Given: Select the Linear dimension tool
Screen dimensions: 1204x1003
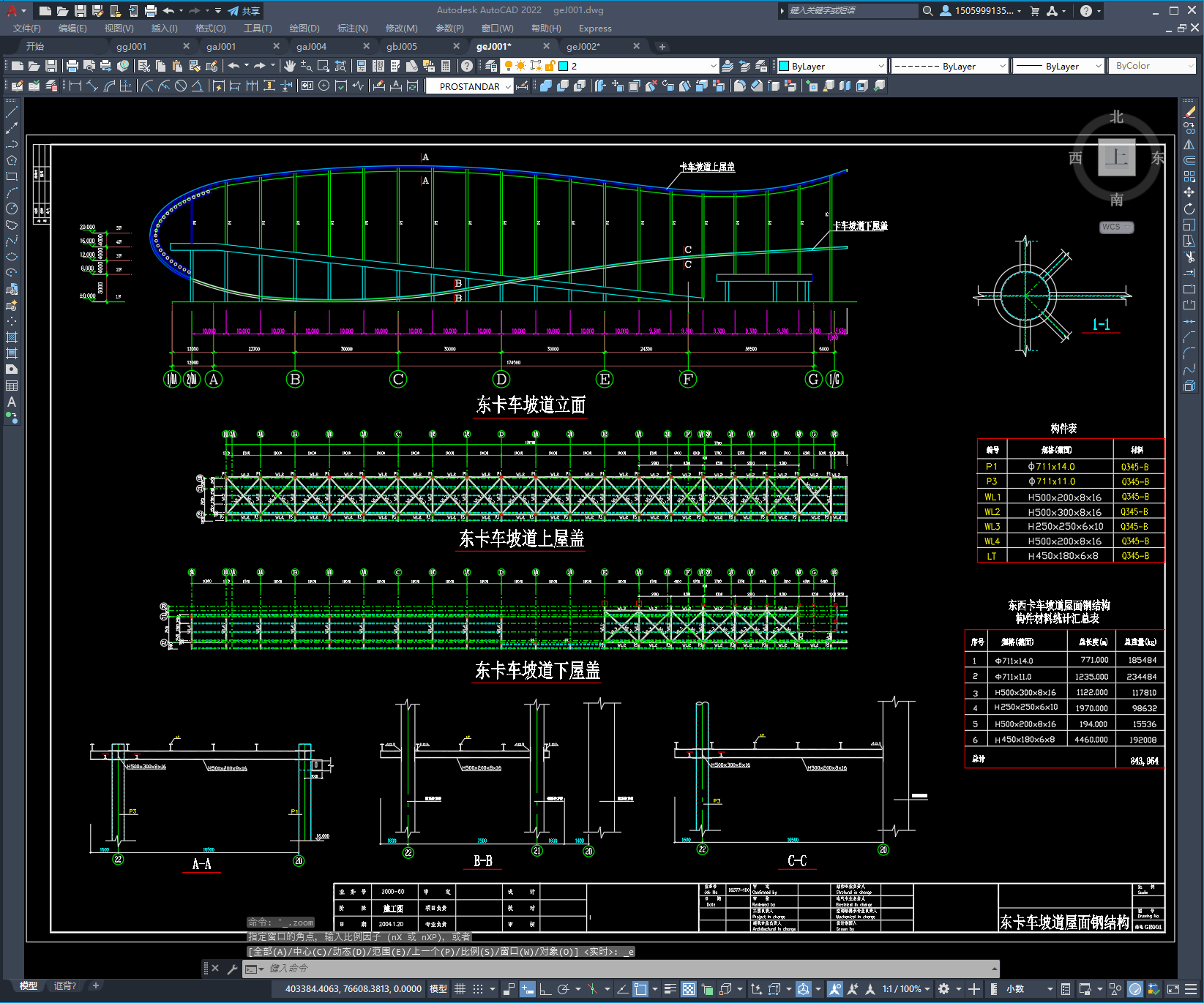Looking at the screenshot, I should coord(75,86).
